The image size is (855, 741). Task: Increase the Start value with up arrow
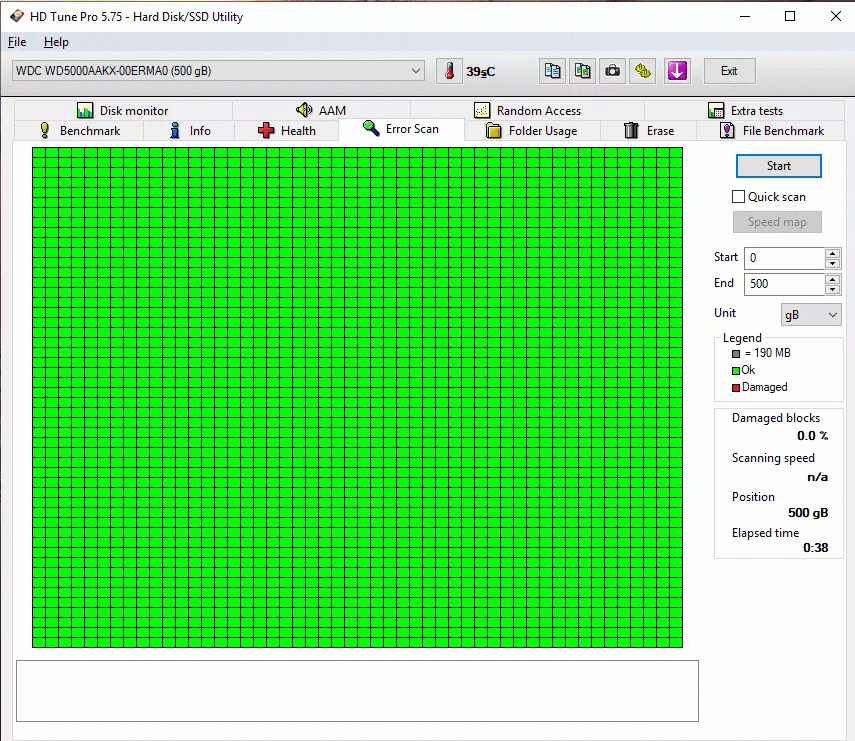click(832, 253)
